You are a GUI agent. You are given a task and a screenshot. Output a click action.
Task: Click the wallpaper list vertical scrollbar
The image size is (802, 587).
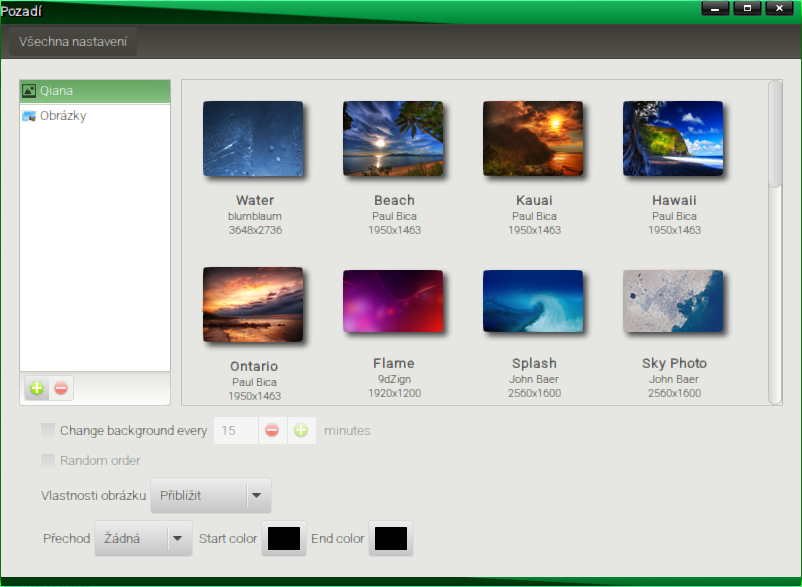click(775, 242)
